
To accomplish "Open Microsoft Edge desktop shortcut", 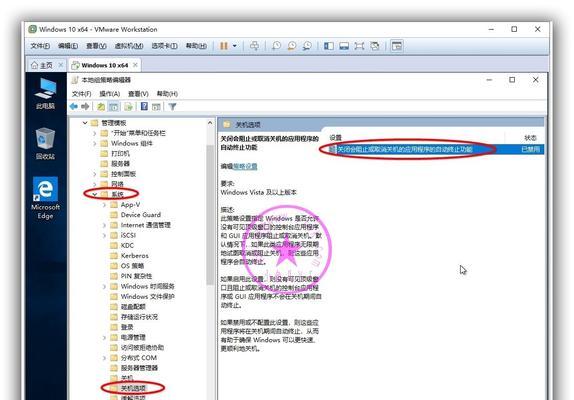I will [45, 198].
